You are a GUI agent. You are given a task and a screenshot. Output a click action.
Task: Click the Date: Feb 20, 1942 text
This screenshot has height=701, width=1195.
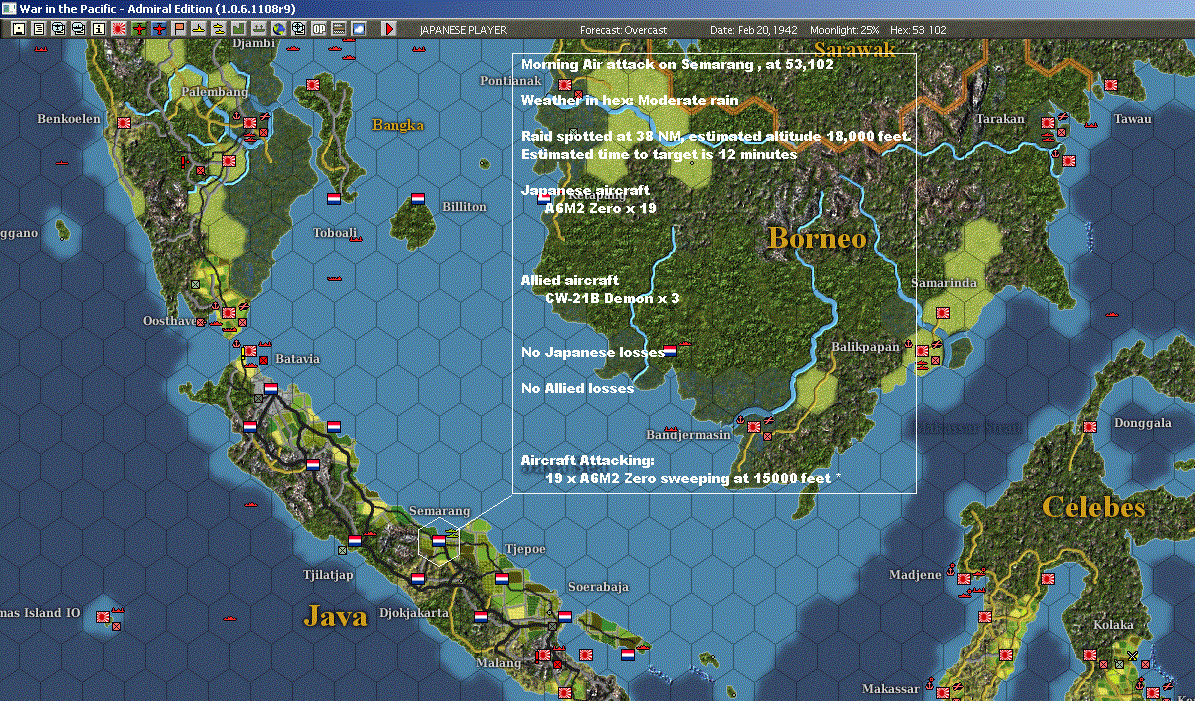(754, 30)
